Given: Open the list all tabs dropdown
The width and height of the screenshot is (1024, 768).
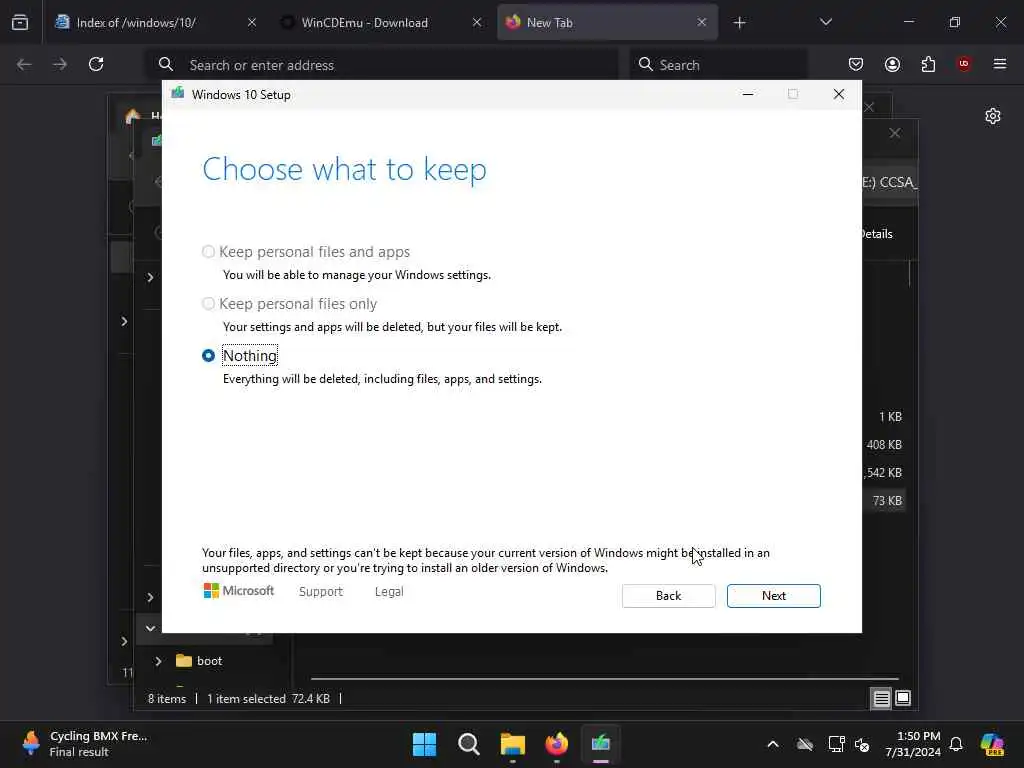Looking at the screenshot, I should point(825,23).
